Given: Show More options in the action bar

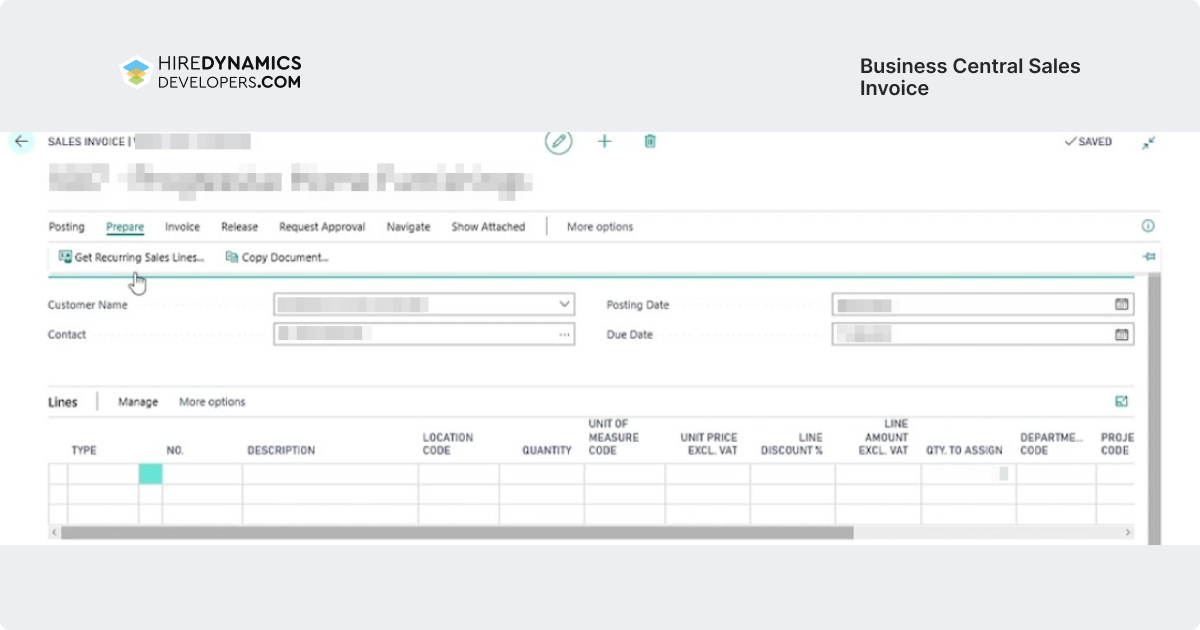Looking at the screenshot, I should [x=600, y=227].
